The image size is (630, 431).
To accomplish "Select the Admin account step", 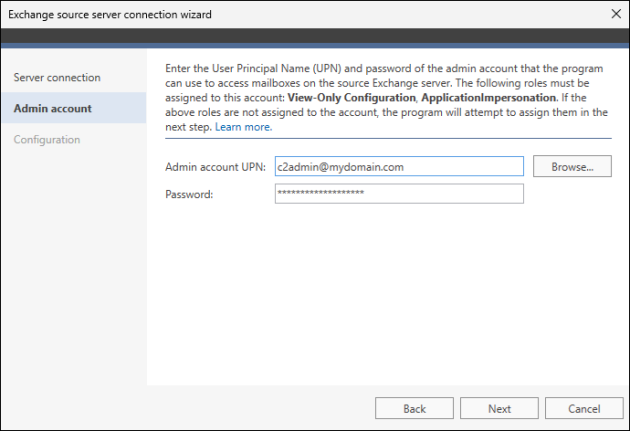I will click(x=74, y=108).
